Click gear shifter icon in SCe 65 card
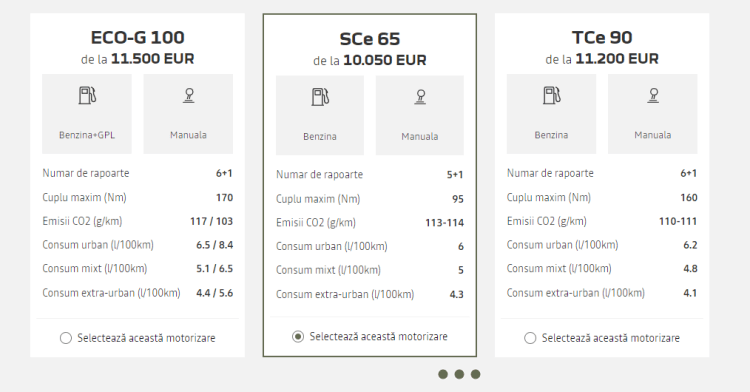Image resolution: width=750 pixels, height=392 pixels. coord(420,97)
